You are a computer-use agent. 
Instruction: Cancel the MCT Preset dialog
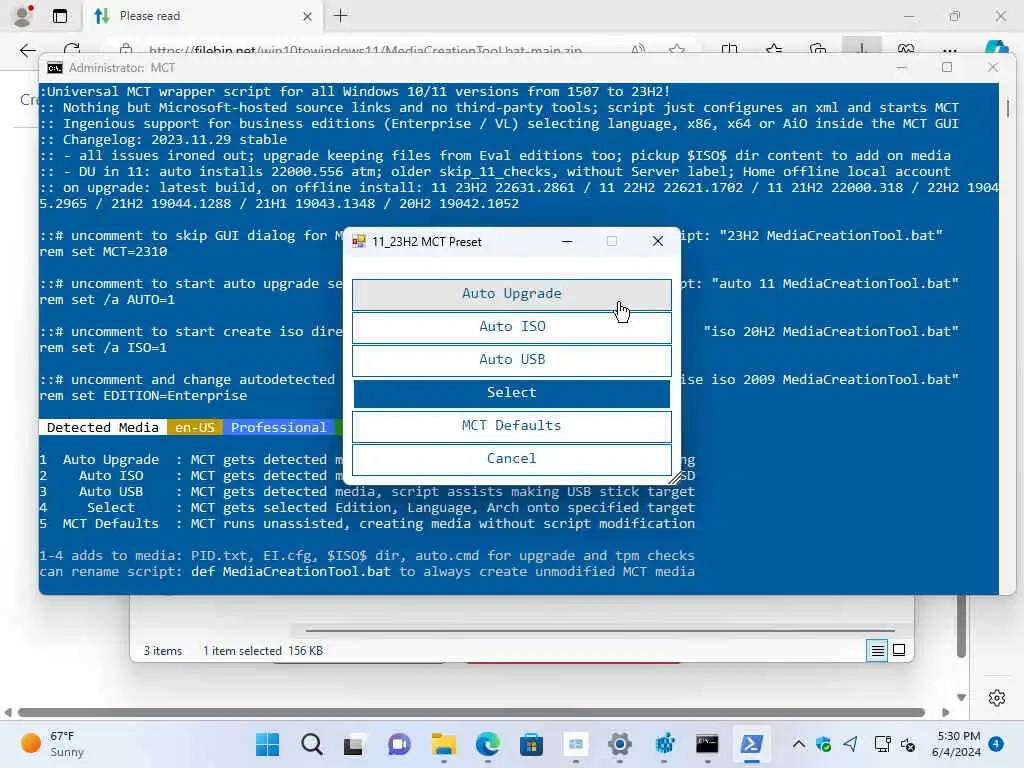tap(511, 459)
